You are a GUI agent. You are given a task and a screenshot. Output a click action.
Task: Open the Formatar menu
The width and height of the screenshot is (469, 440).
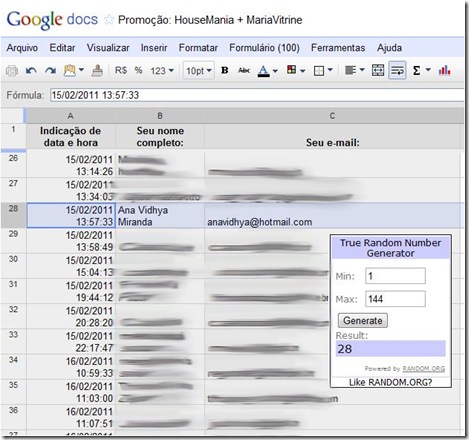coord(198,48)
